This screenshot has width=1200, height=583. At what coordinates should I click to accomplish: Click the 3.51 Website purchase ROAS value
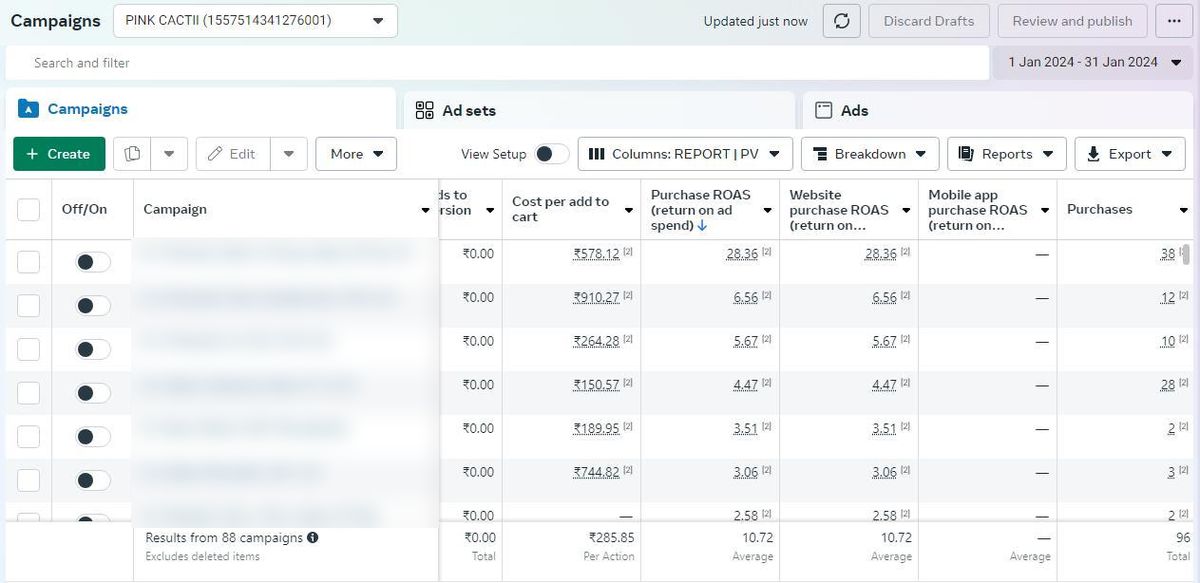[x=884, y=428]
